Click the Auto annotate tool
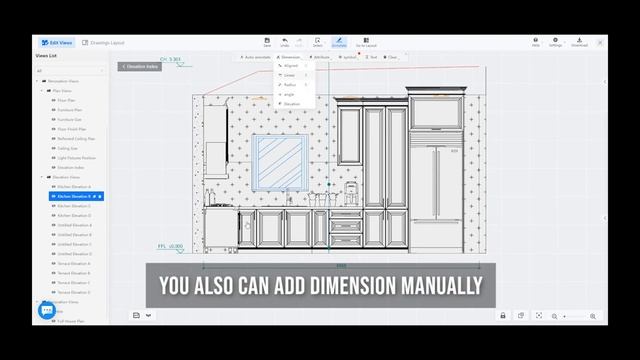The height and width of the screenshot is (360, 640). (255, 58)
